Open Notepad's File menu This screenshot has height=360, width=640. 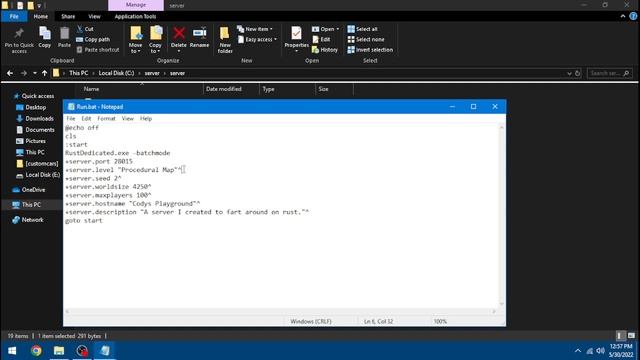(x=71, y=118)
